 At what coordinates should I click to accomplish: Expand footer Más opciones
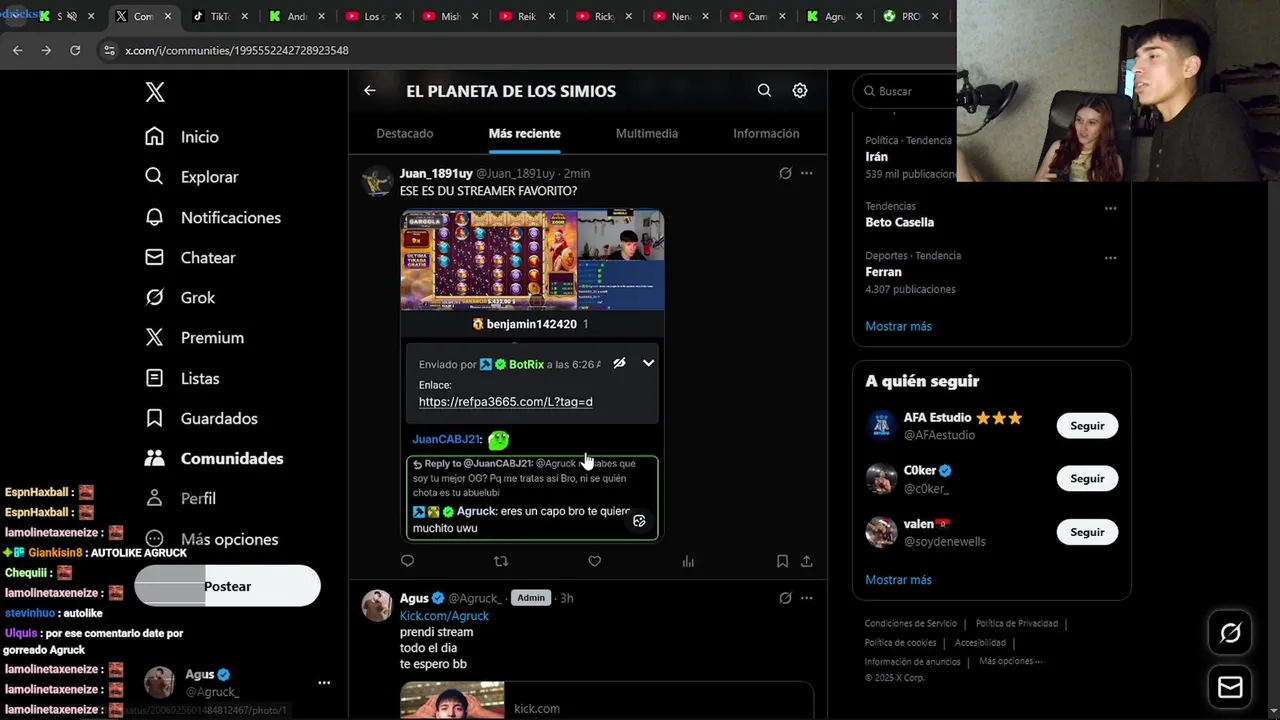[x=1010, y=661]
